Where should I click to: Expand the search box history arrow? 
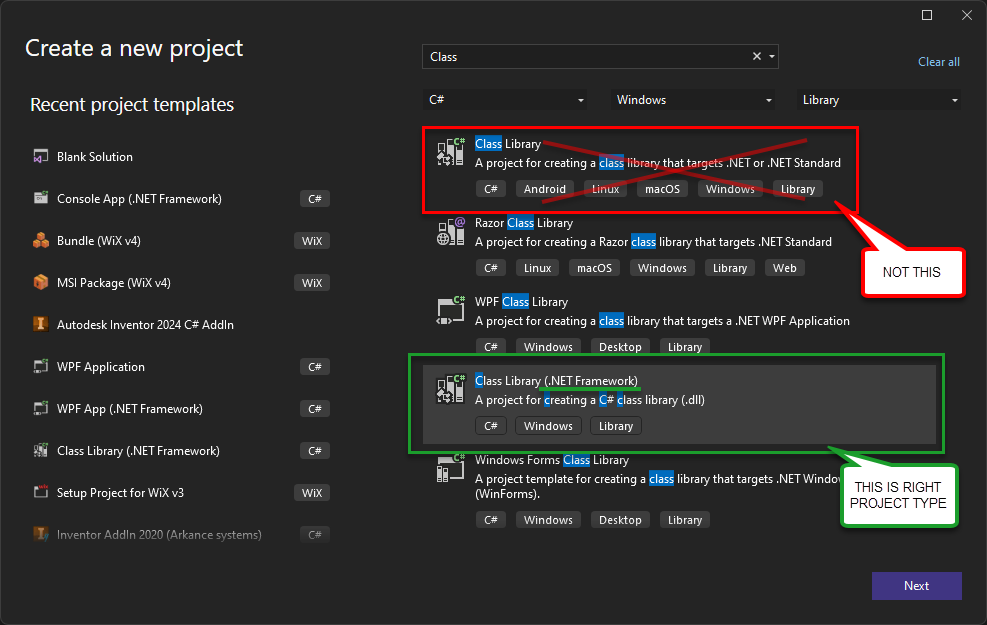(771, 57)
